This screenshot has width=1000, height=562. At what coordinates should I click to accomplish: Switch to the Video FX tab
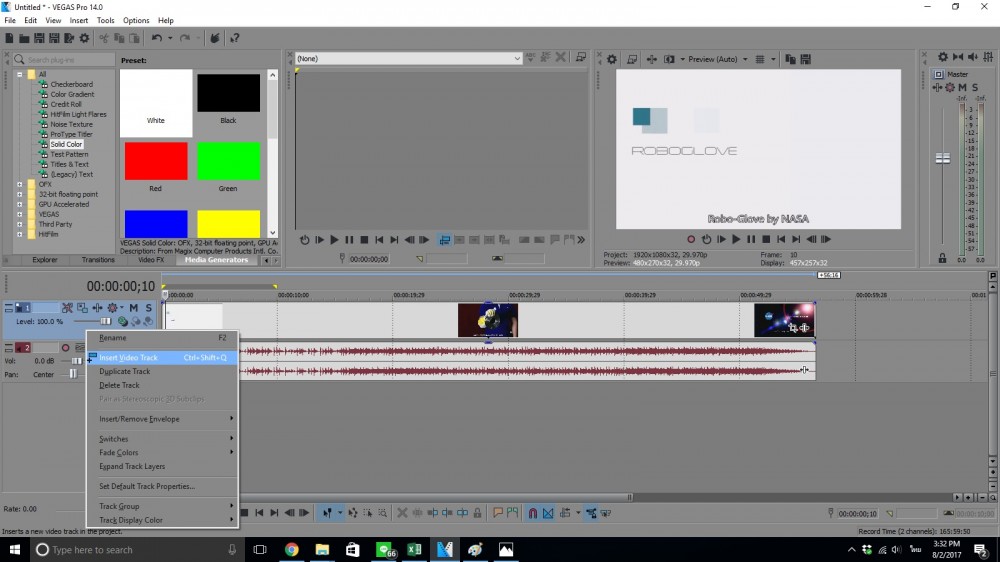click(x=151, y=260)
